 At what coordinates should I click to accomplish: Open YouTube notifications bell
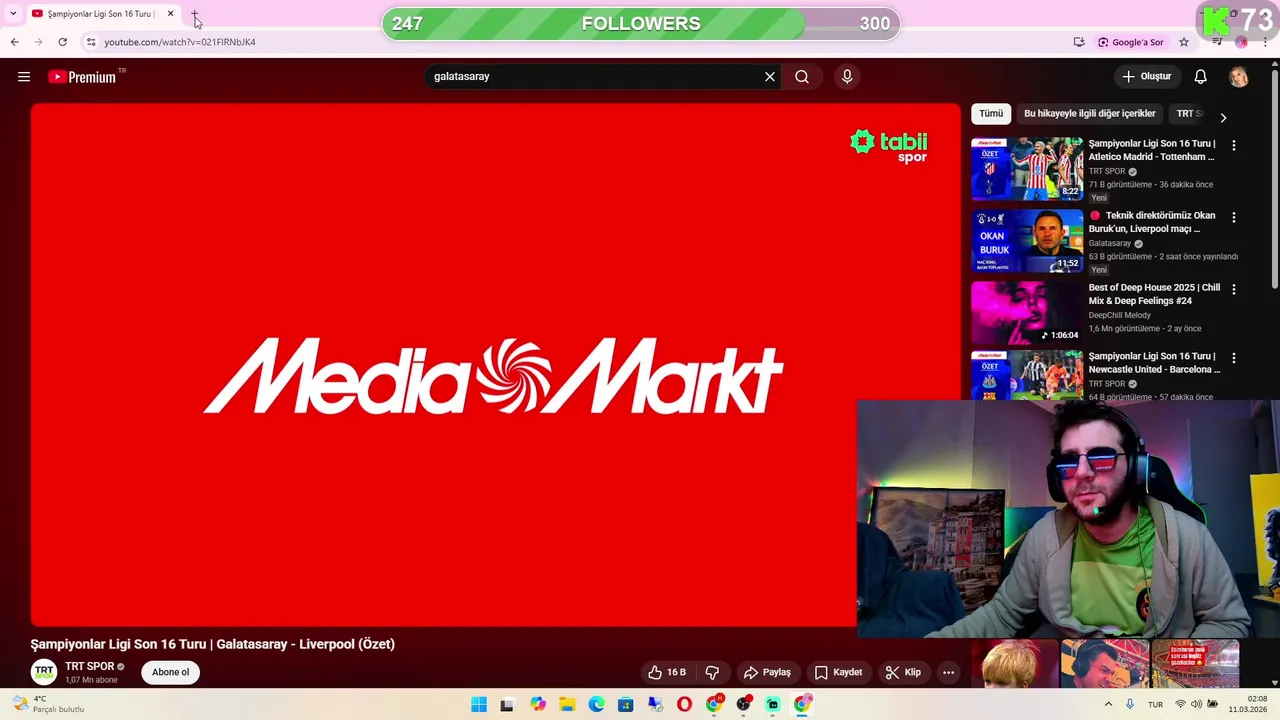1201,77
